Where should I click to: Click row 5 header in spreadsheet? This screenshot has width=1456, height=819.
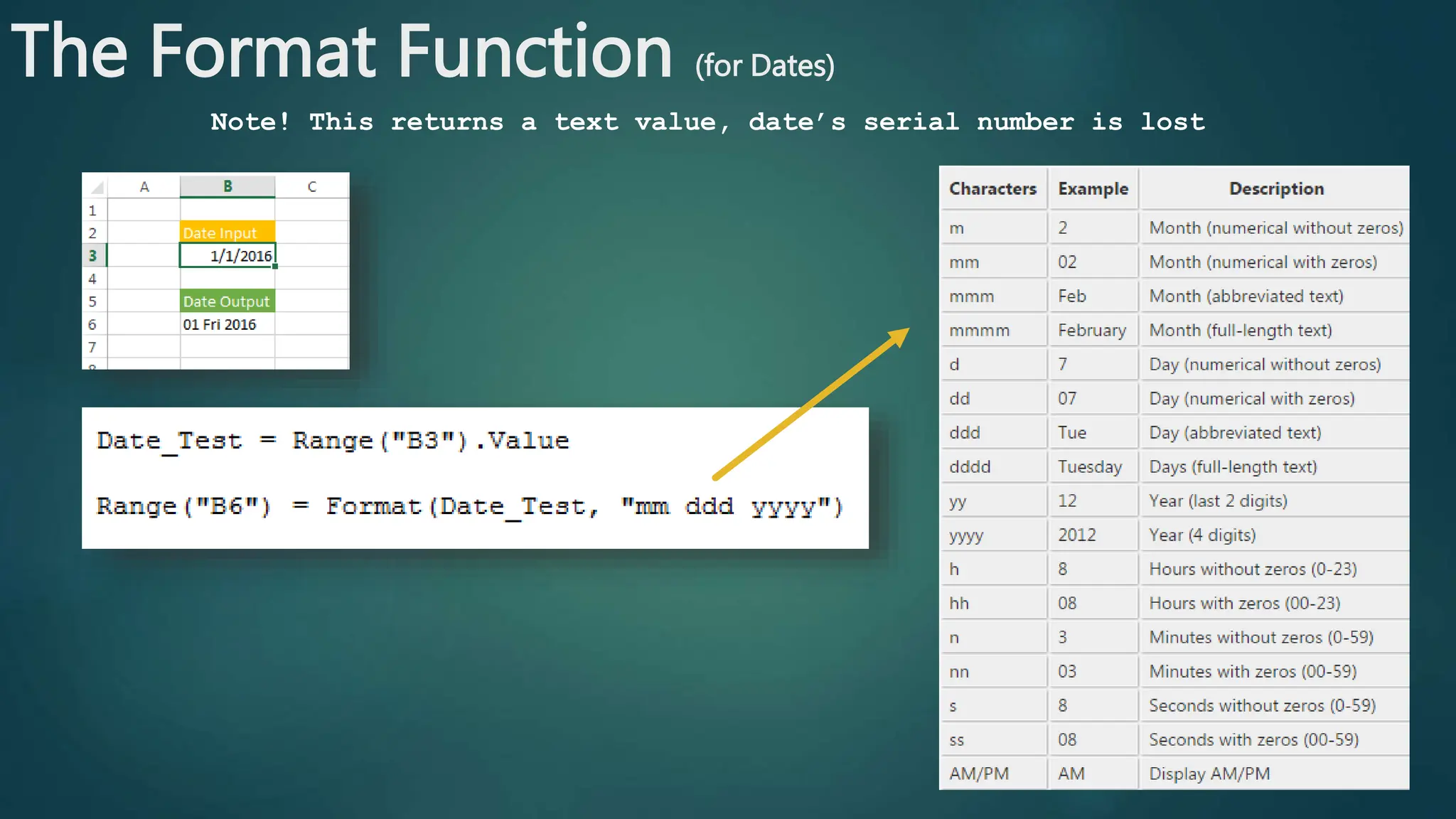(x=93, y=301)
